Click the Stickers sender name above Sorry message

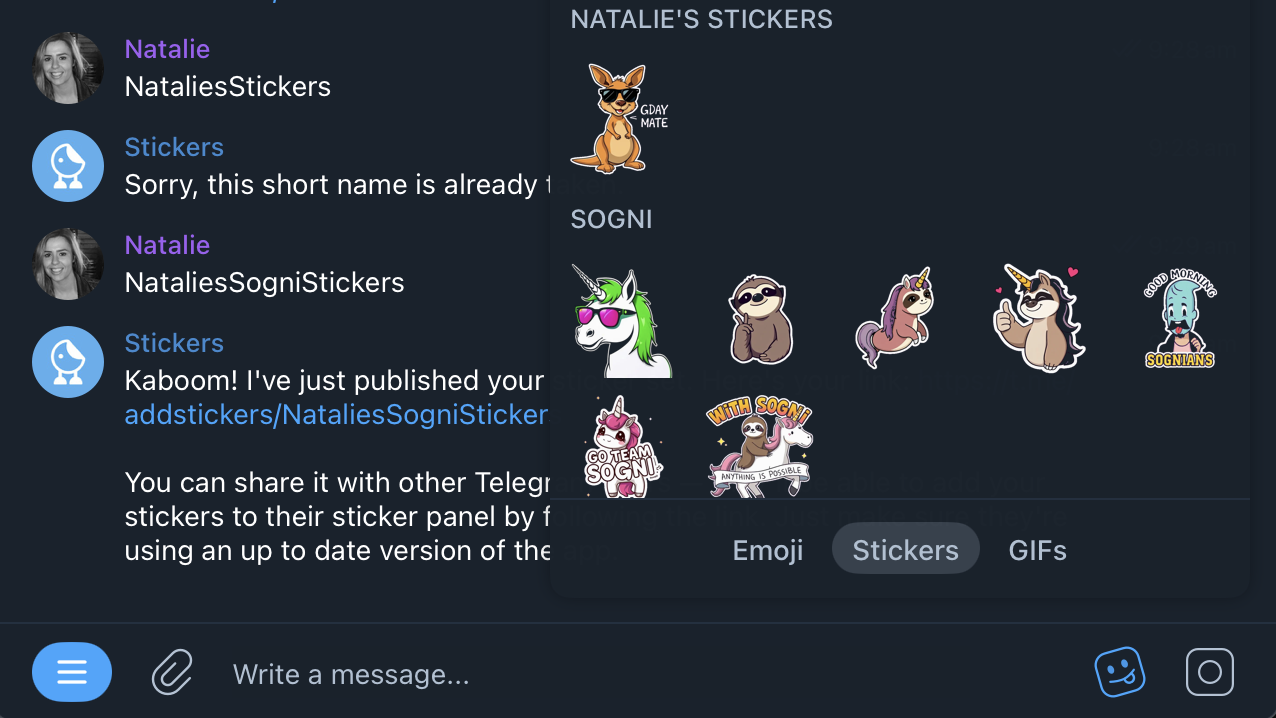(x=174, y=147)
